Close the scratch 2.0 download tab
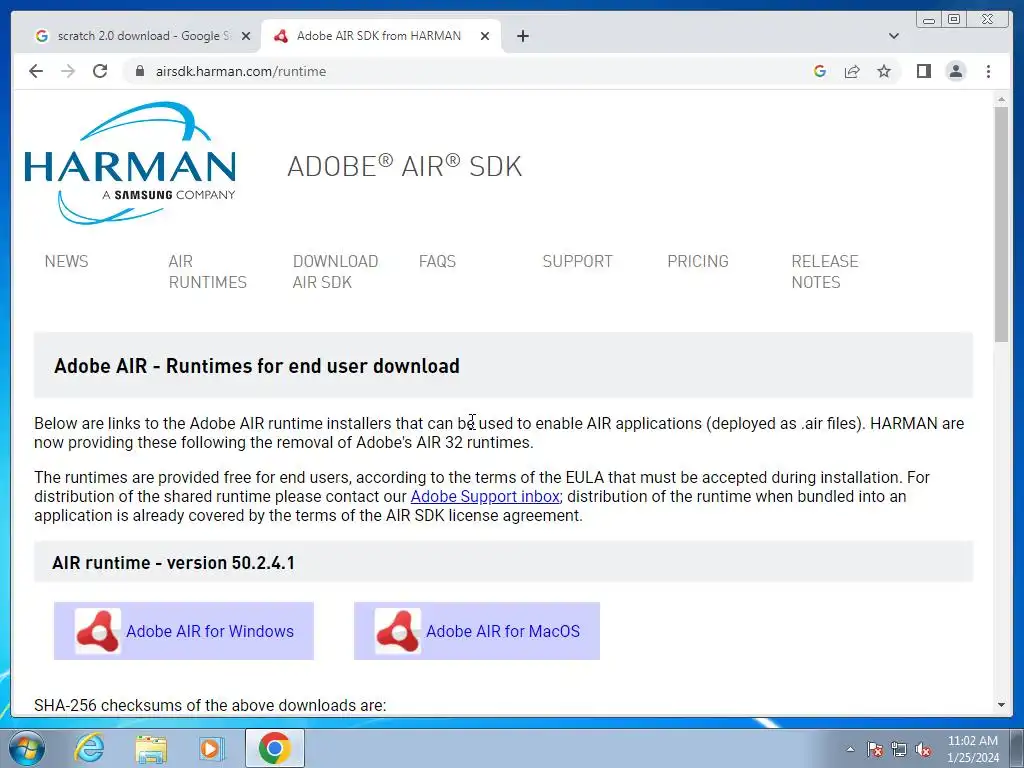The image size is (1024, 768). (x=246, y=36)
